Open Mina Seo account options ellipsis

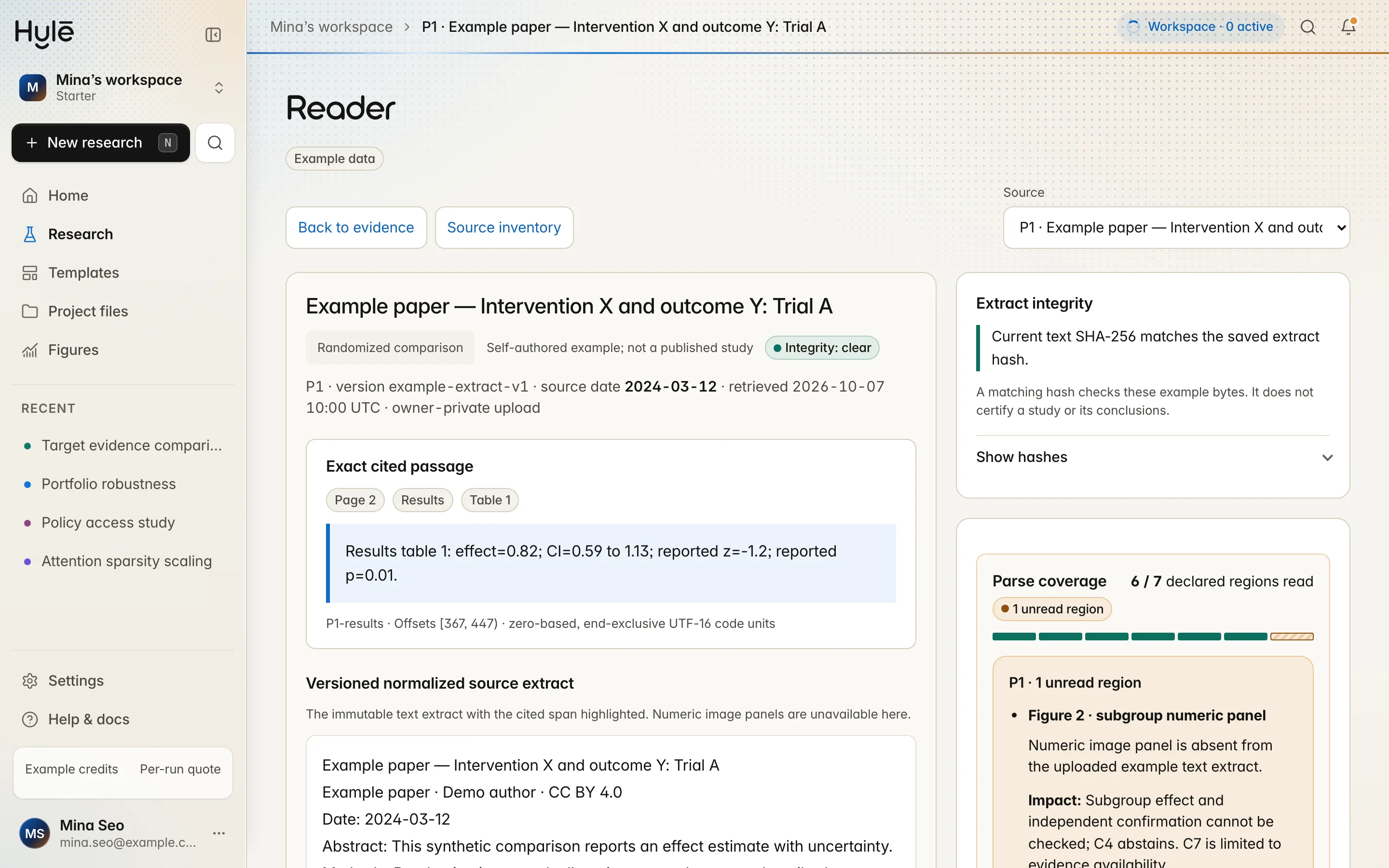point(218,834)
